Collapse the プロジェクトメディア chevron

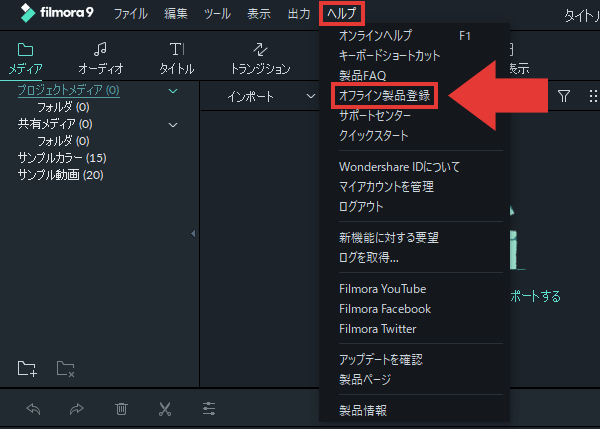(173, 91)
